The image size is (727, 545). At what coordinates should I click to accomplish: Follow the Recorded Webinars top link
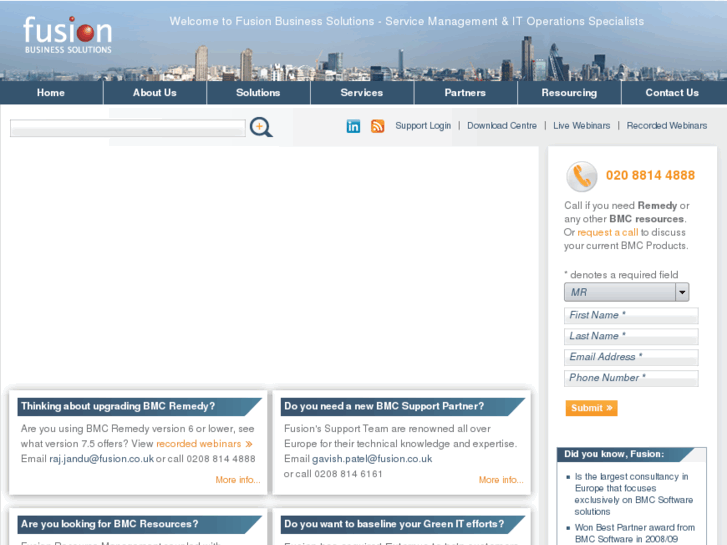click(x=667, y=126)
